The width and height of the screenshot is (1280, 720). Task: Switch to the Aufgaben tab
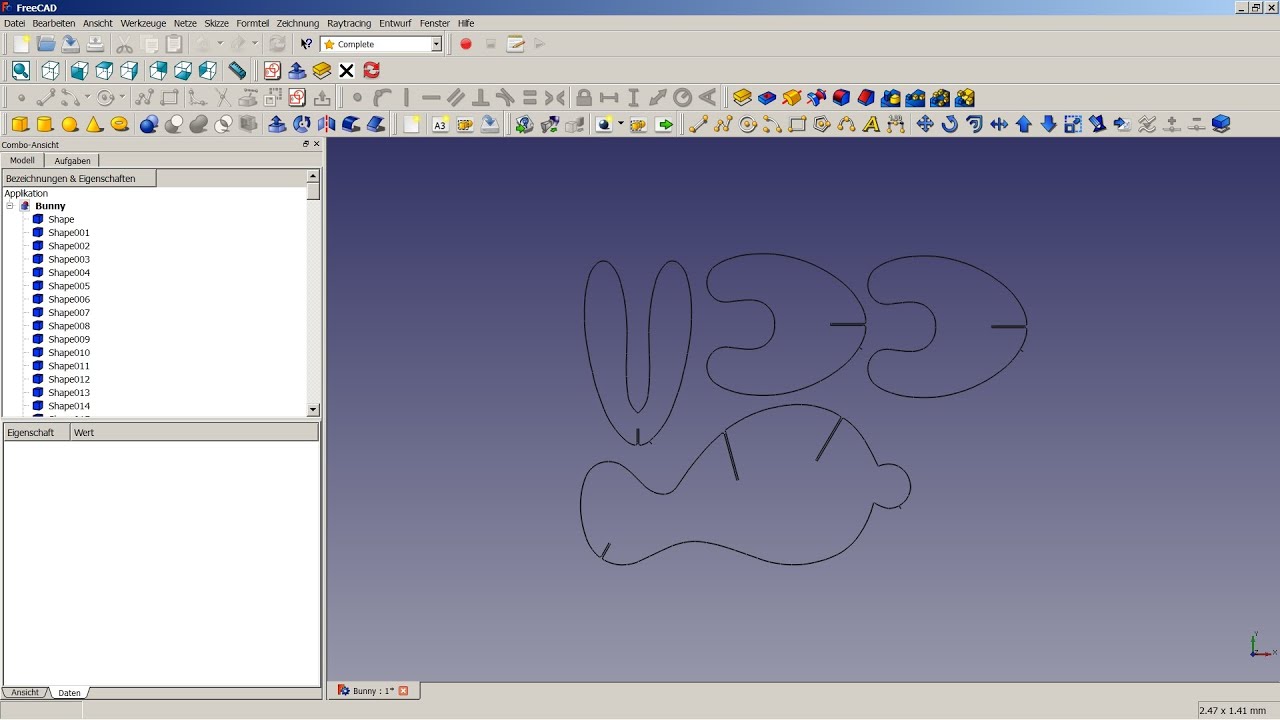pos(72,160)
